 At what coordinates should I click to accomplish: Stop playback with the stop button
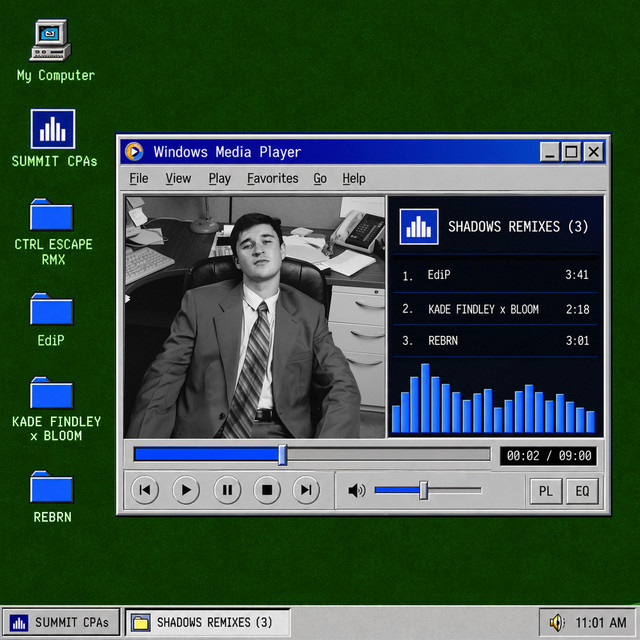267,490
